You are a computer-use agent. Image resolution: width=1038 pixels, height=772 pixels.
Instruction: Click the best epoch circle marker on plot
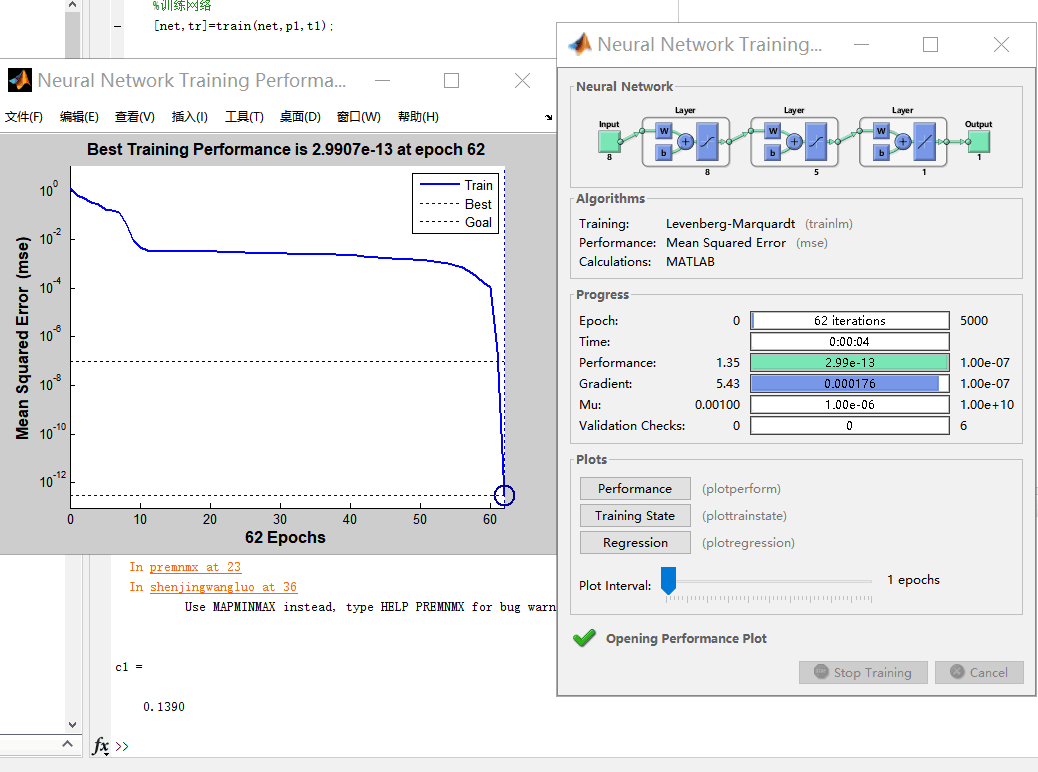click(504, 495)
